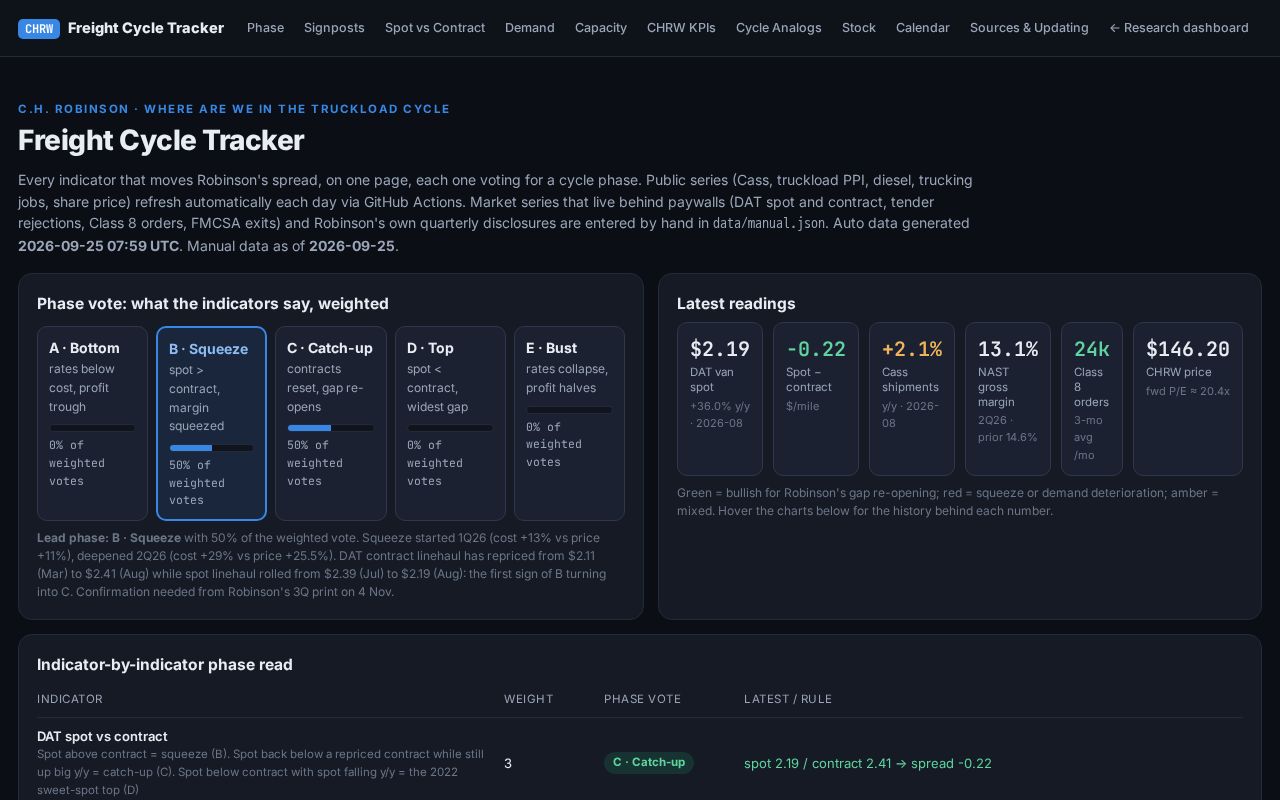Select the A · Bottom phase card
The image size is (1280, 800).
pos(92,423)
